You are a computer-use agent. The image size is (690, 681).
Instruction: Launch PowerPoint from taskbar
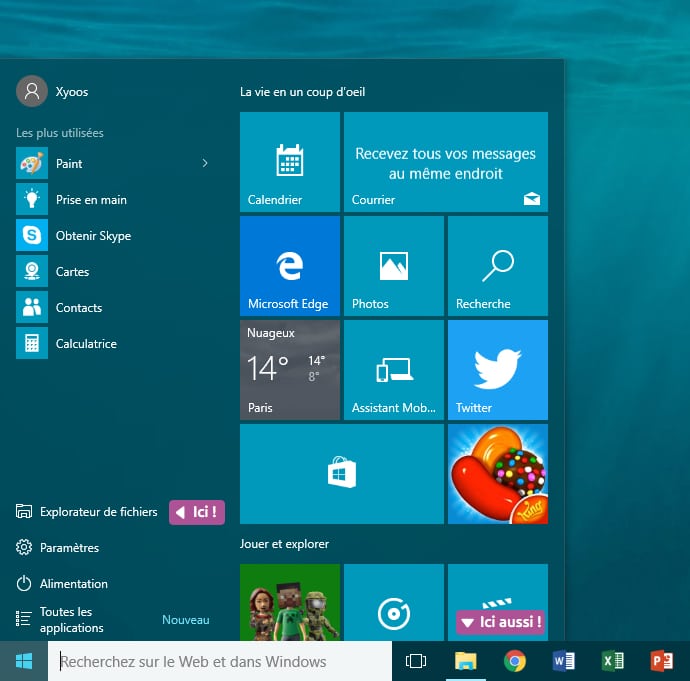pyautogui.click(x=662, y=661)
